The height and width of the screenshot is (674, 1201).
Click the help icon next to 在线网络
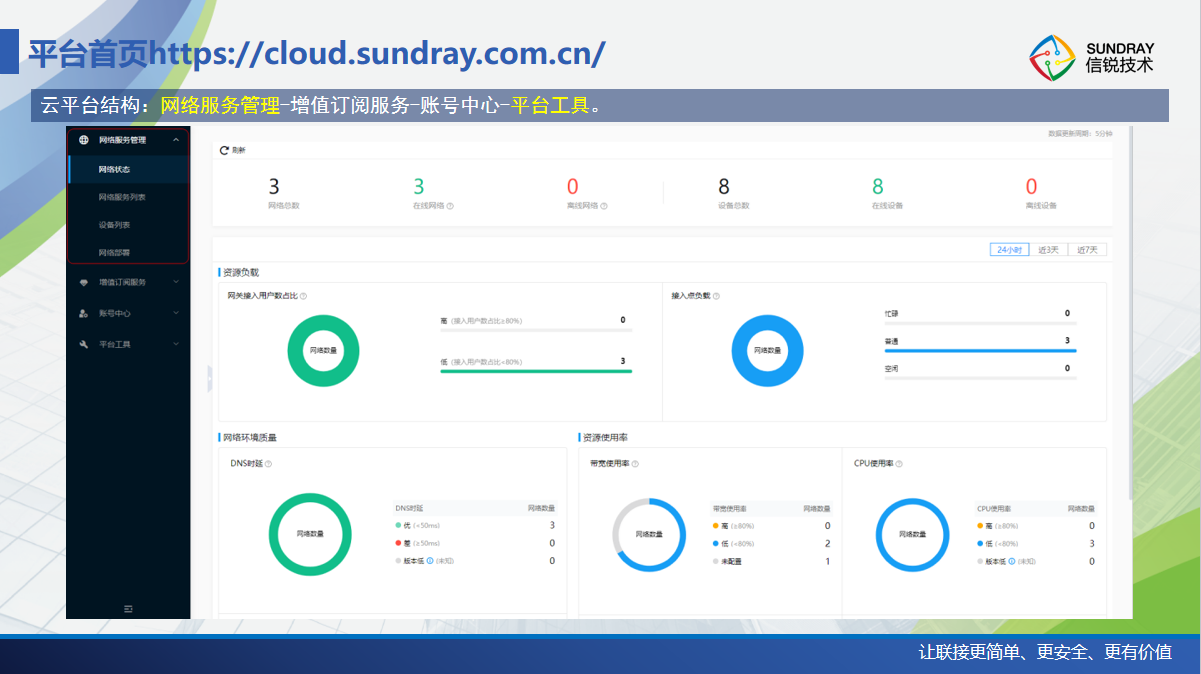pos(450,206)
